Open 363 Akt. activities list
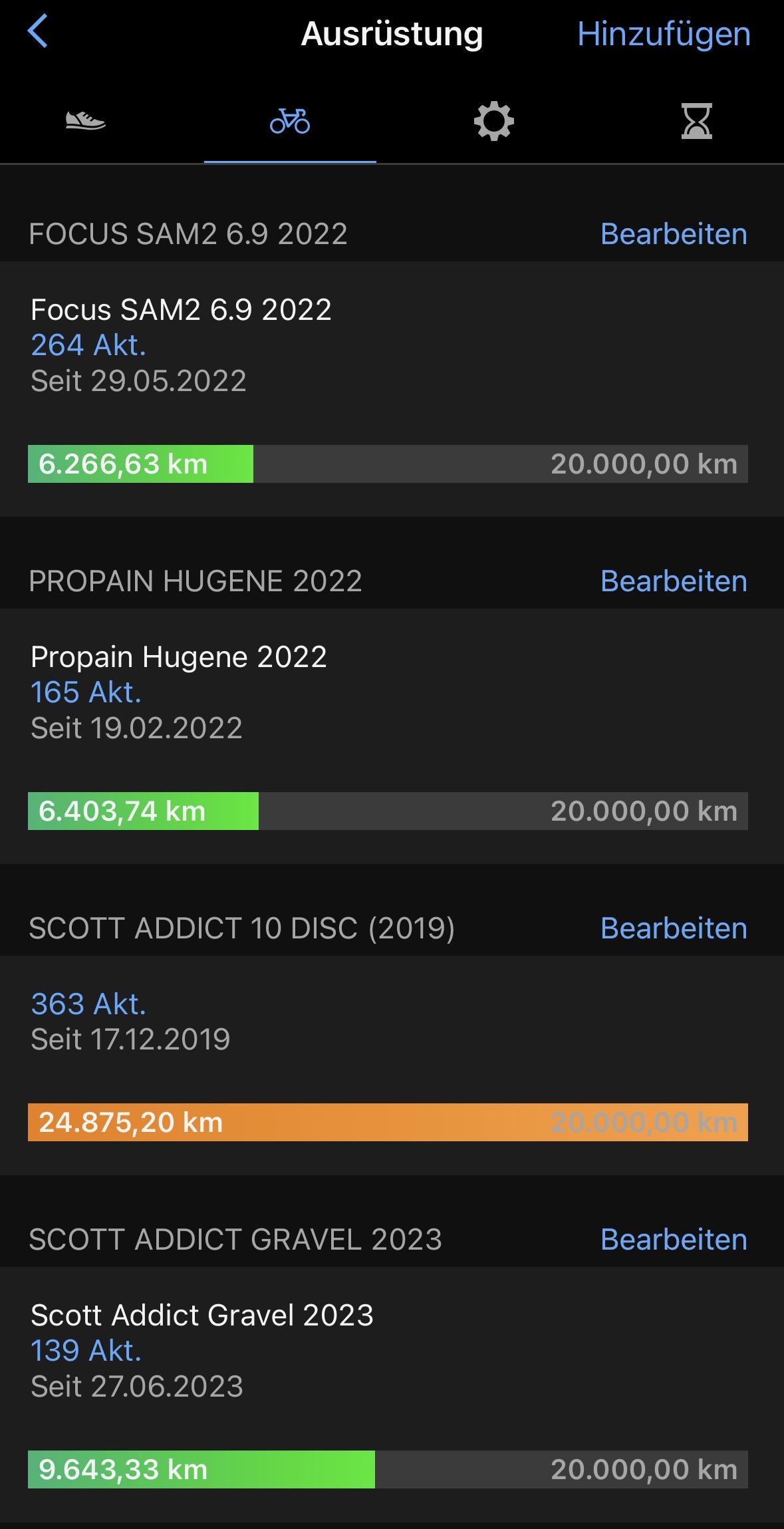The width and height of the screenshot is (784, 1529). tap(88, 1004)
